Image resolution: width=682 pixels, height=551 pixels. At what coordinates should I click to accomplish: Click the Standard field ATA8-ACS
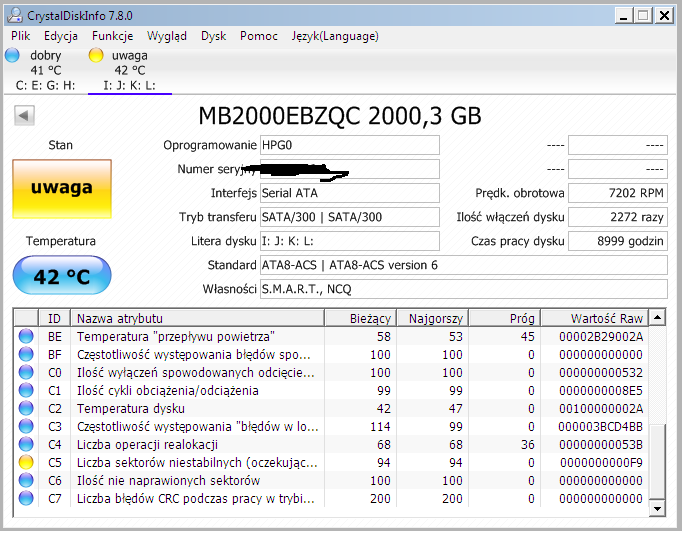[464, 265]
